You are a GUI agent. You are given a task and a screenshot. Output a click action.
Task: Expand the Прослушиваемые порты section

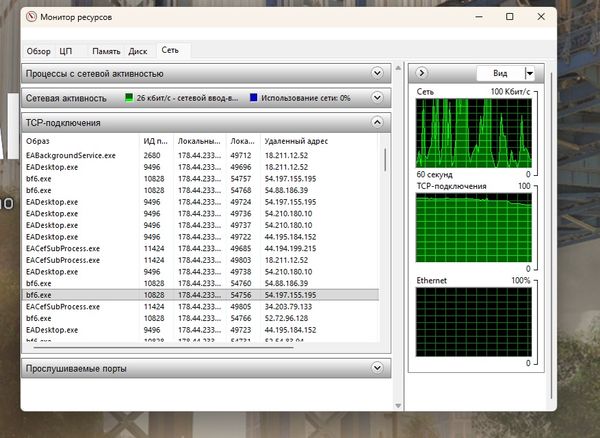[377, 369]
